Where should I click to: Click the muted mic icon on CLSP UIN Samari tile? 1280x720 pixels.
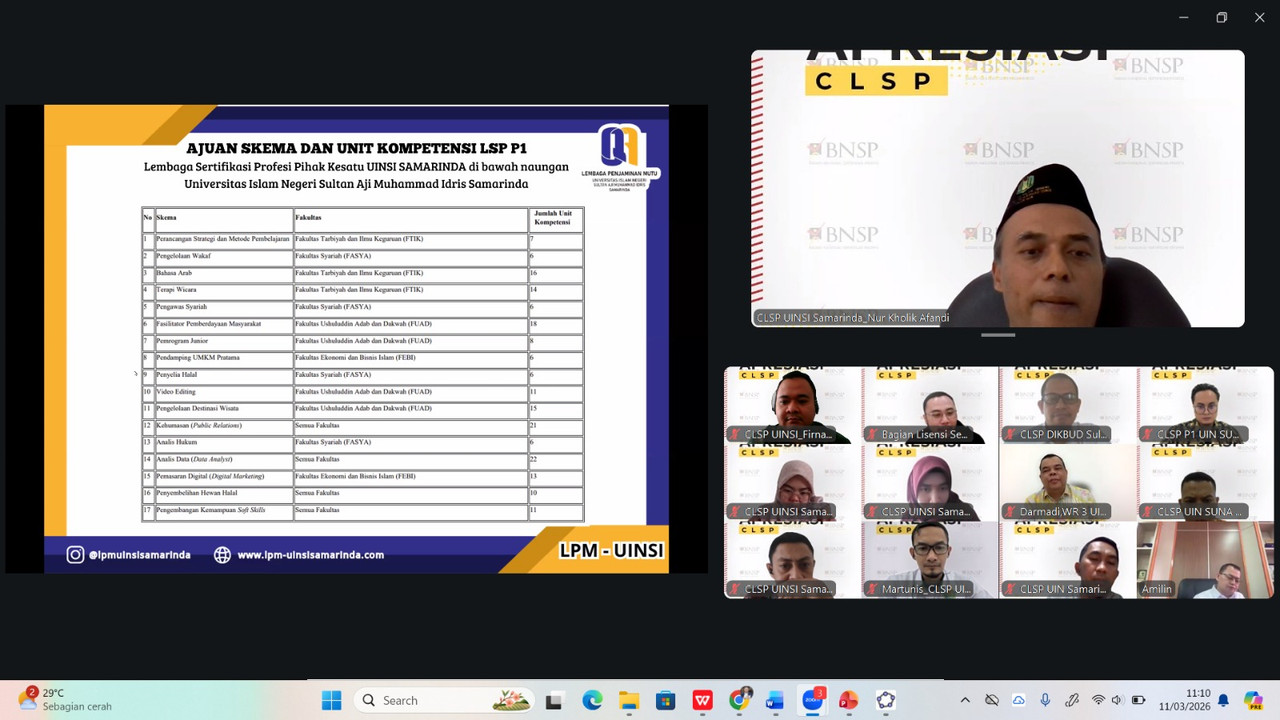[1011, 589]
